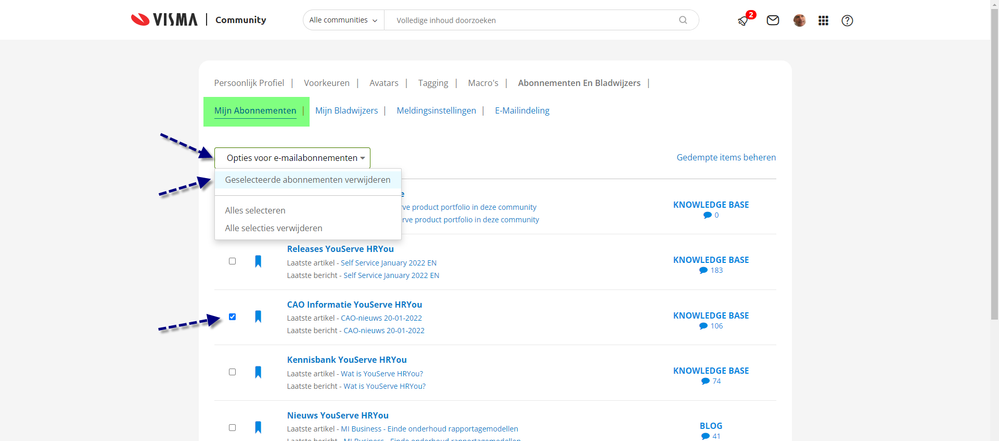Open the apps grid launcher
999x441 pixels.
pyautogui.click(x=823, y=20)
